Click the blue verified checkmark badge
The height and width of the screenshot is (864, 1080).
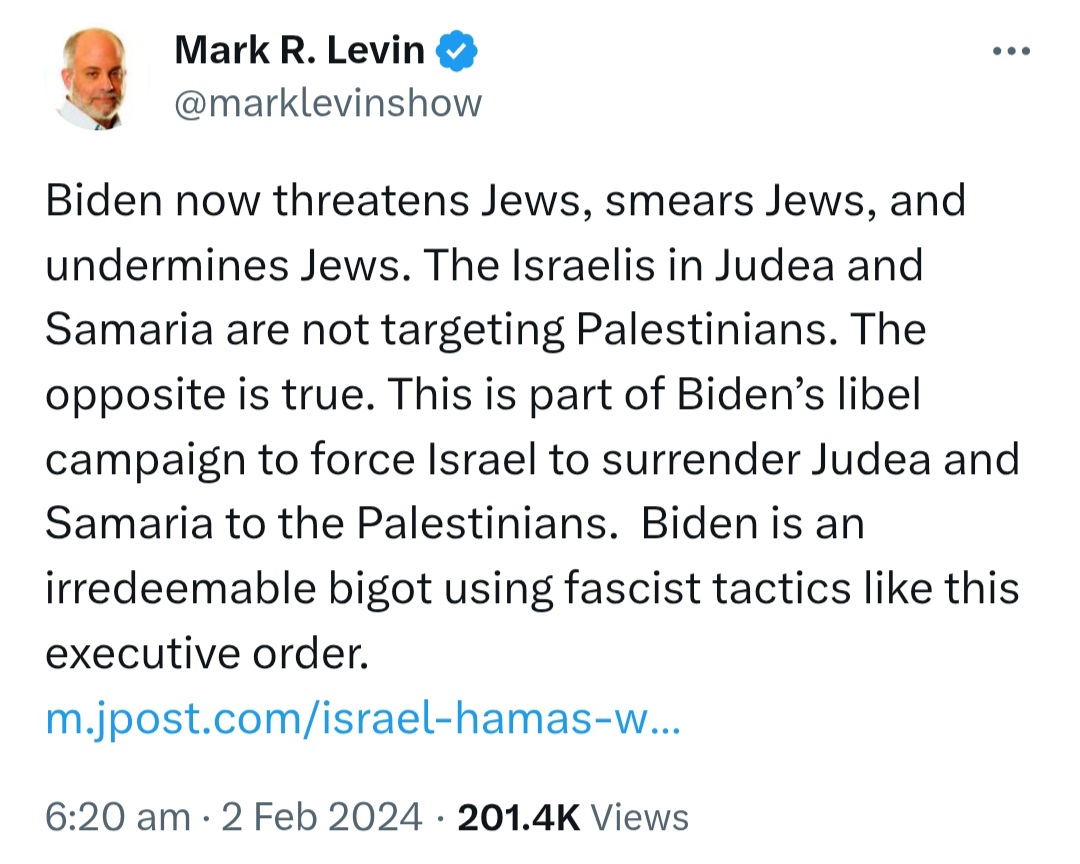tap(457, 51)
